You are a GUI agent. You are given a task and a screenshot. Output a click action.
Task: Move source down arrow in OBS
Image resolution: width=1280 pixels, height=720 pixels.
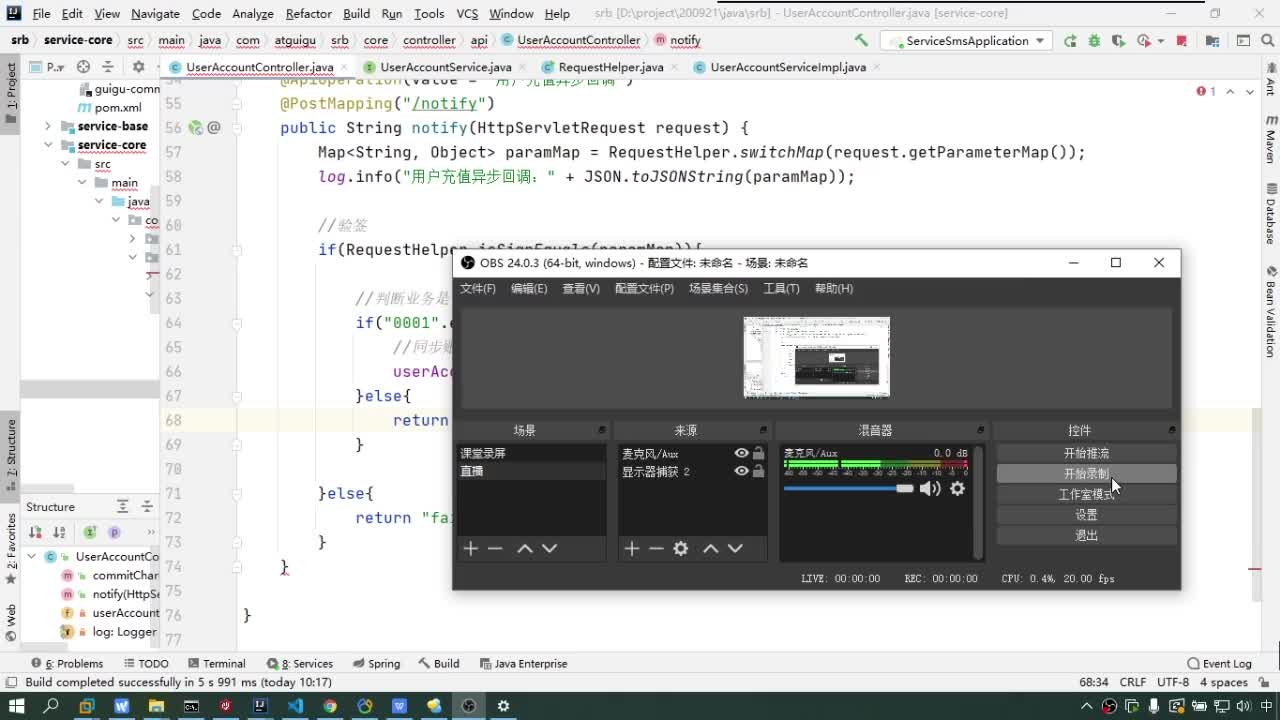point(735,548)
